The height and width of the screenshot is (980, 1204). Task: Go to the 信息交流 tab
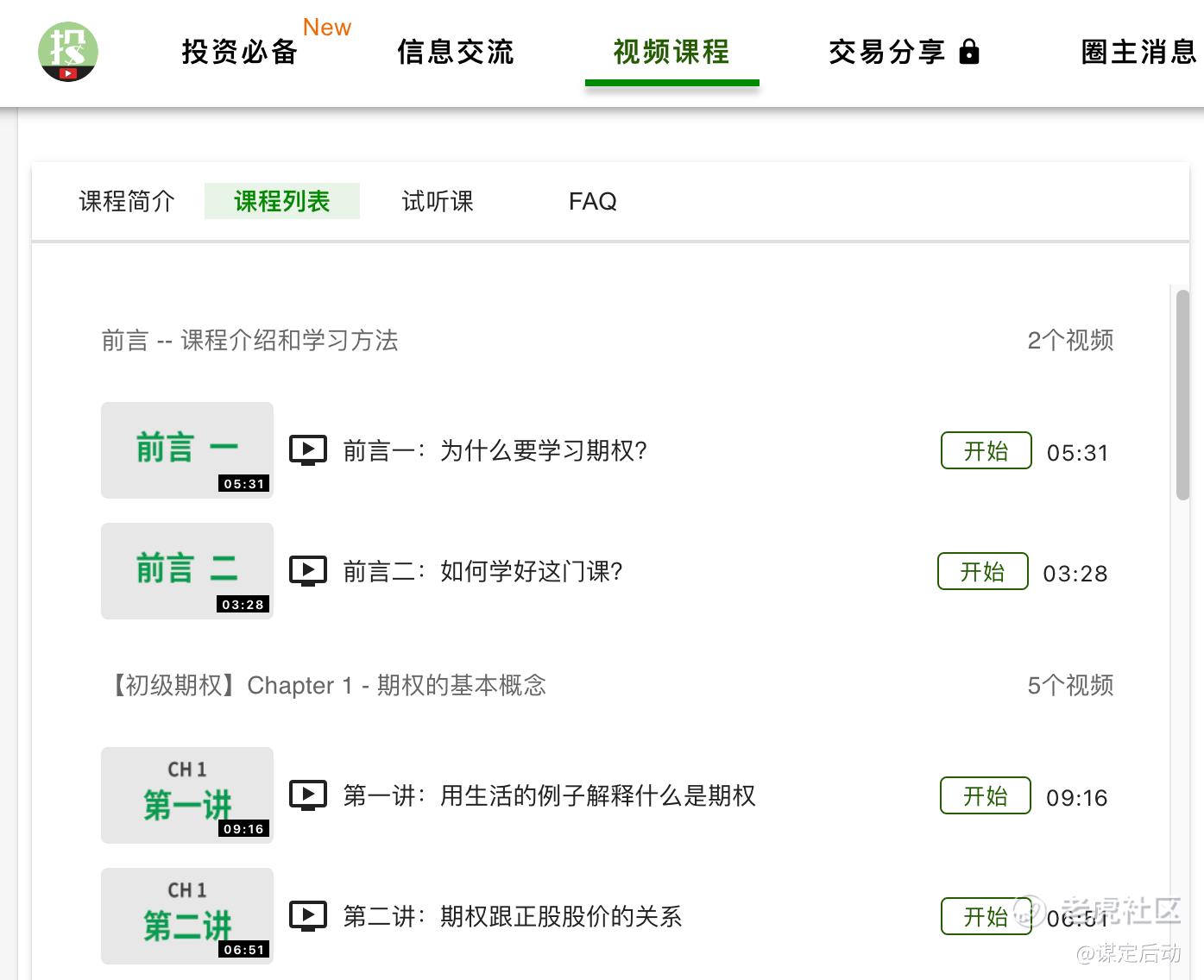coord(456,52)
